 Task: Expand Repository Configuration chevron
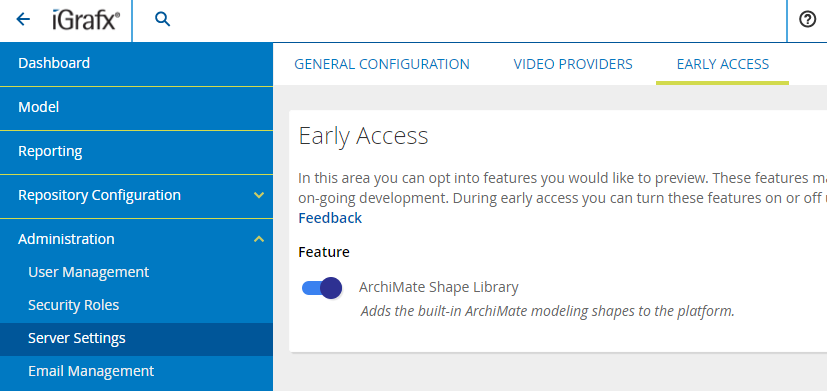pyautogui.click(x=258, y=195)
